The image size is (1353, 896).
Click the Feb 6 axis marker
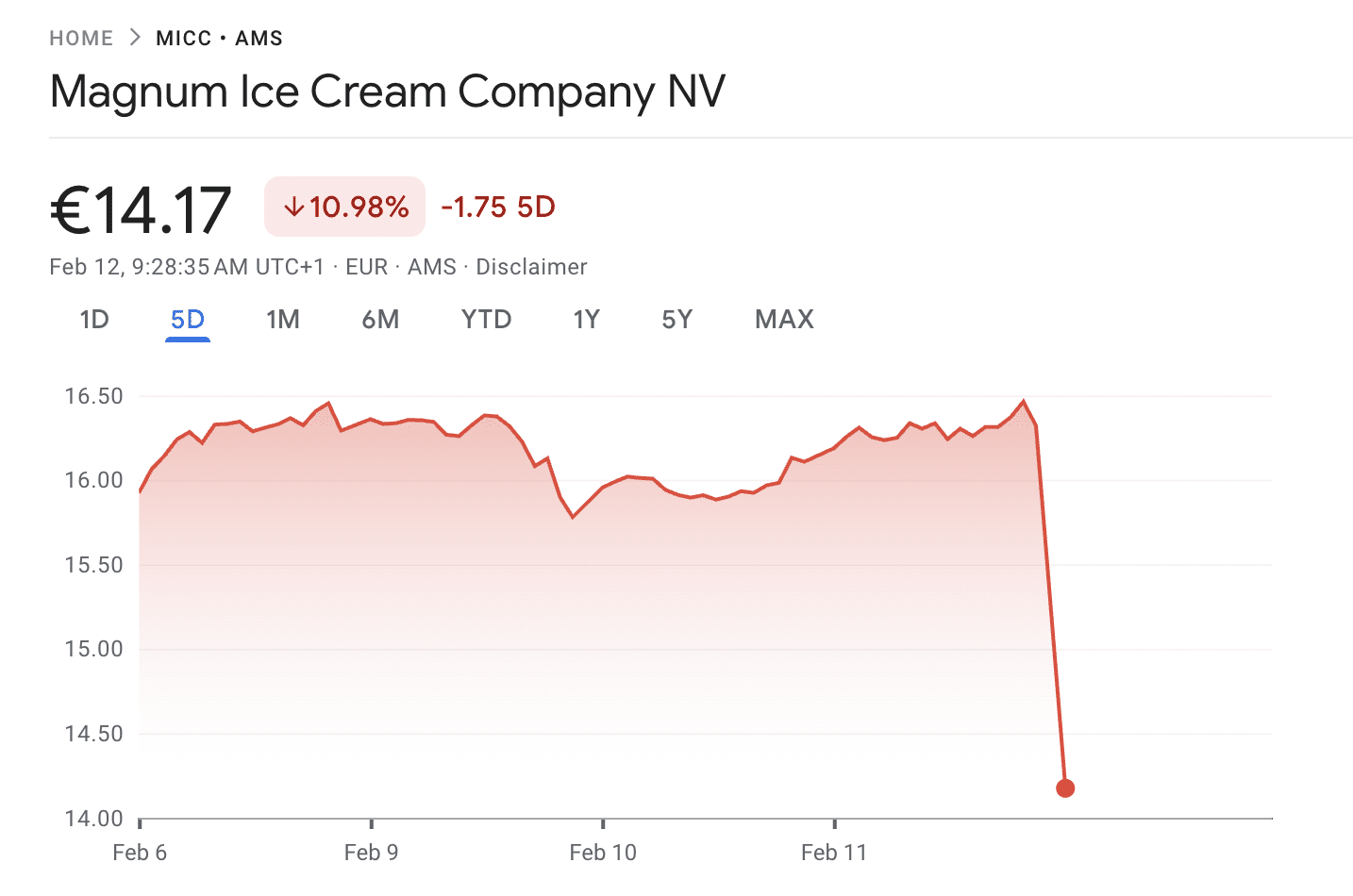[x=140, y=853]
